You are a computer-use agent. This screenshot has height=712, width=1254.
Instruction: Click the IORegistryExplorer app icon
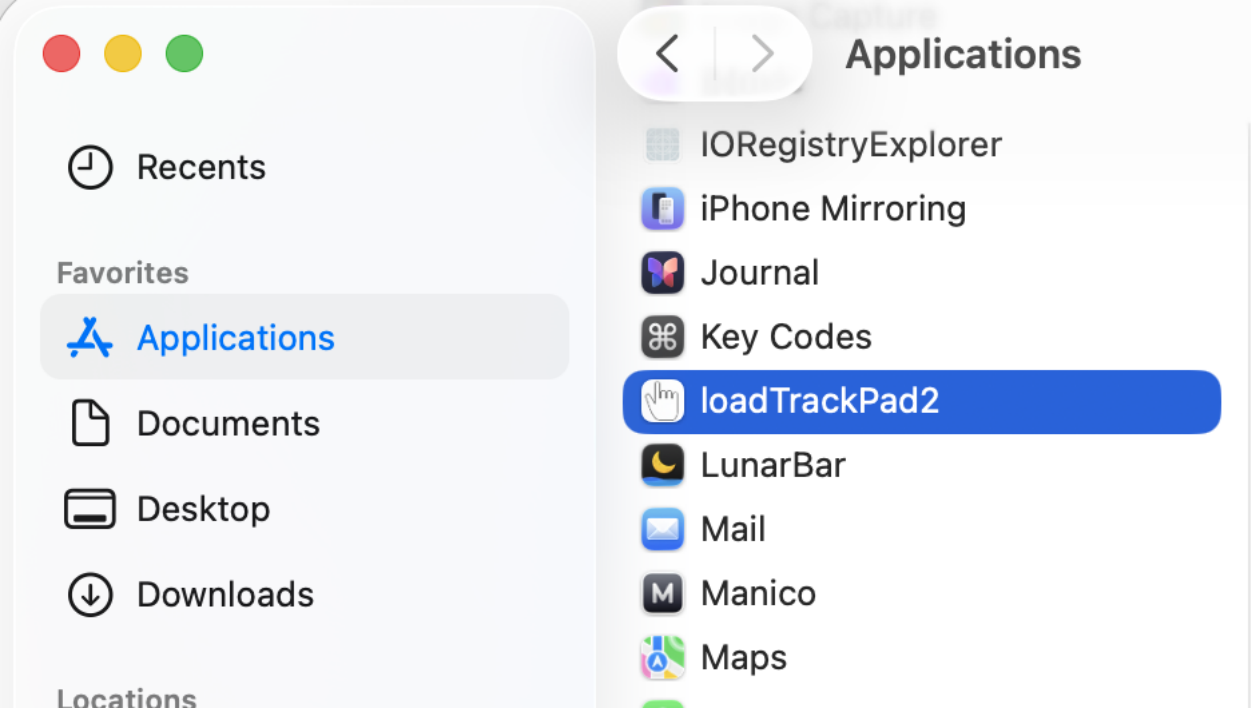(x=662, y=145)
